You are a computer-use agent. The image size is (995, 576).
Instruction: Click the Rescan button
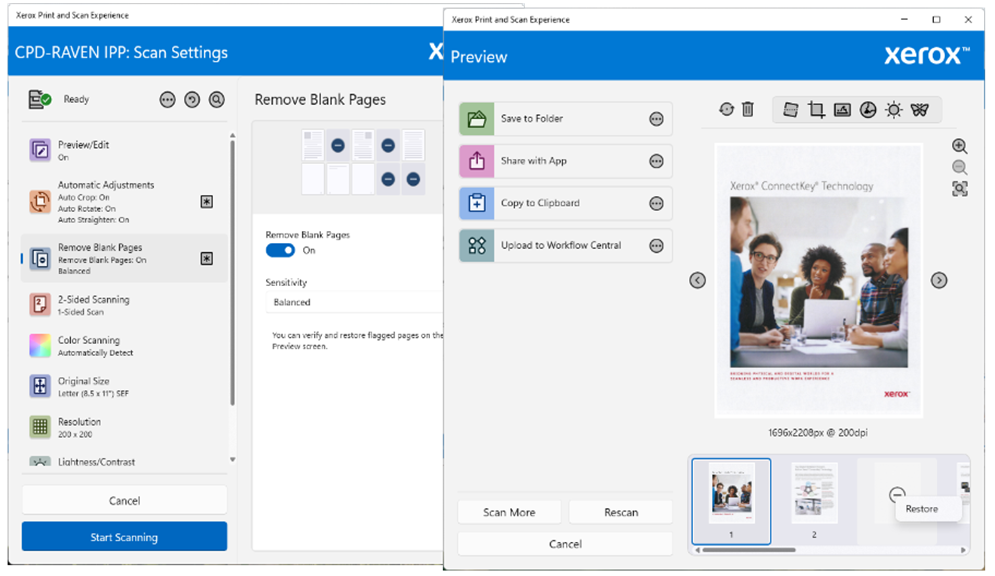click(621, 512)
